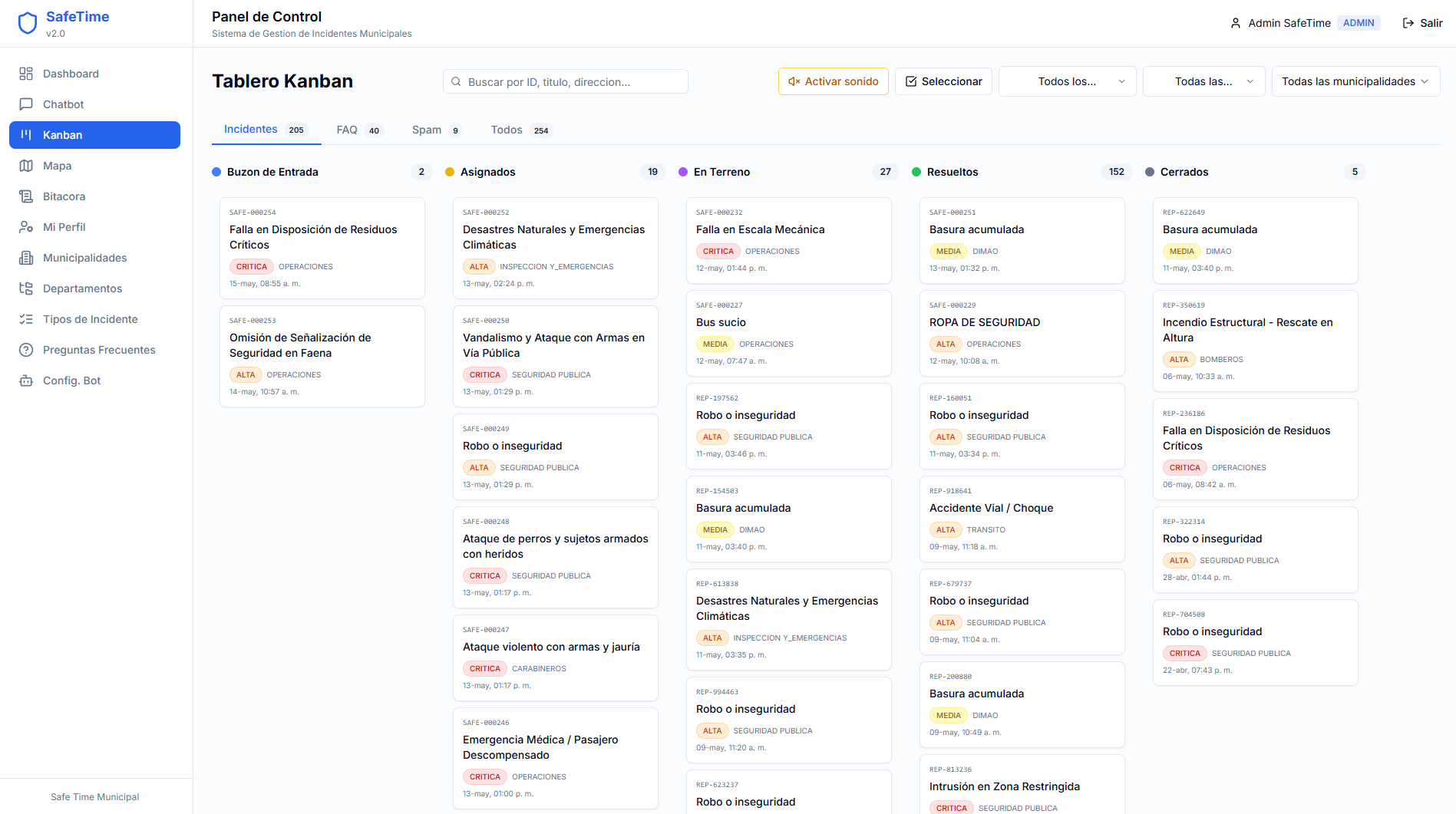Switch to the Incidentes tab
This screenshot has height=814, width=1456.
[x=266, y=130]
